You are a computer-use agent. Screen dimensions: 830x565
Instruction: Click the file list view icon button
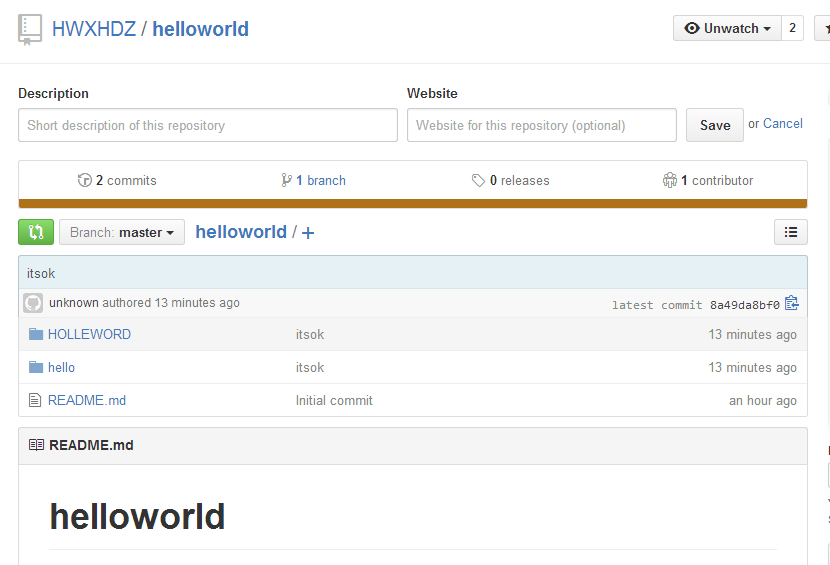[x=790, y=232]
